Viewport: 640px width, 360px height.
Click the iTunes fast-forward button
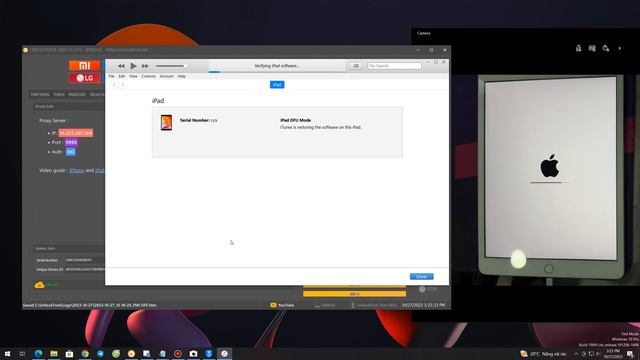[x=145, y=66]
